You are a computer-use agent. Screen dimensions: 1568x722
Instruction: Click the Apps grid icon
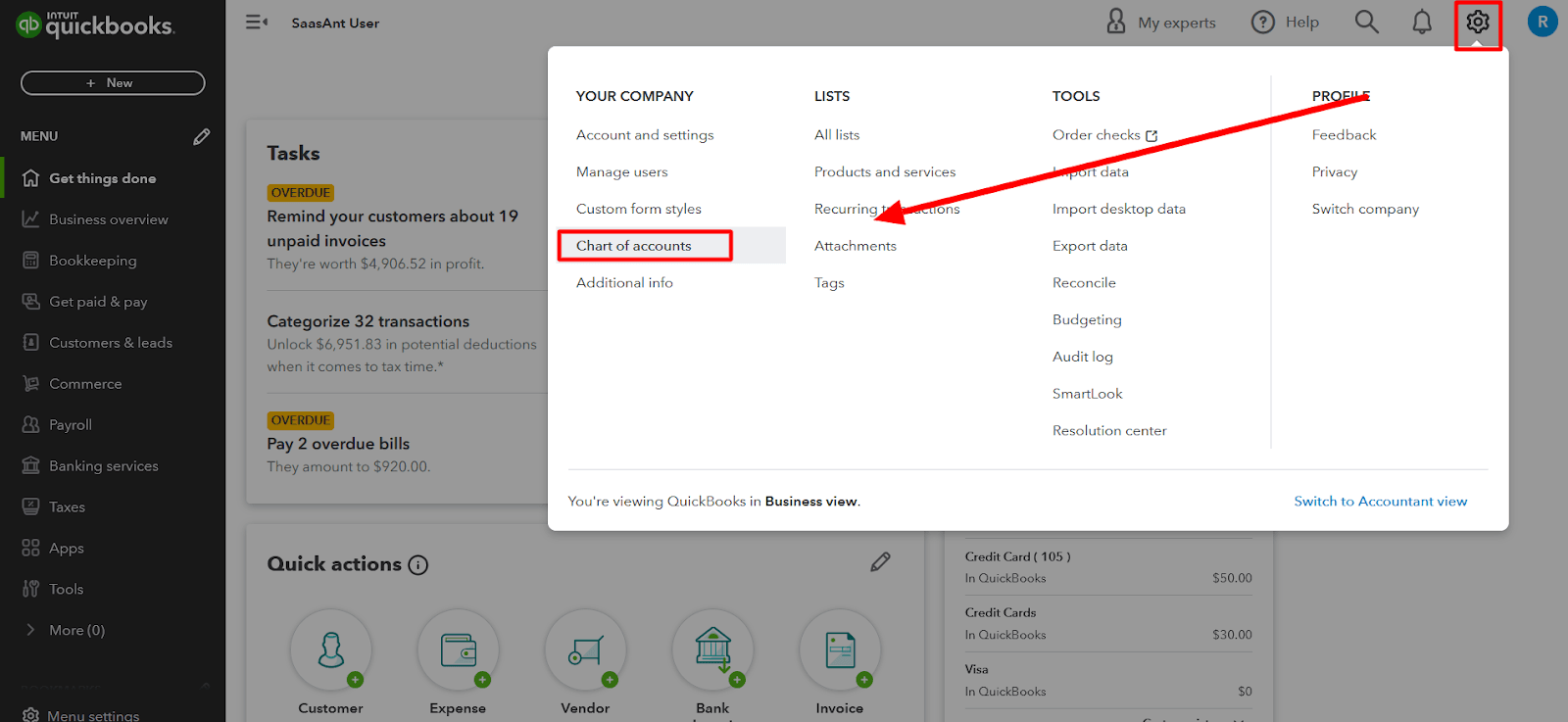[x=31, y=548]
